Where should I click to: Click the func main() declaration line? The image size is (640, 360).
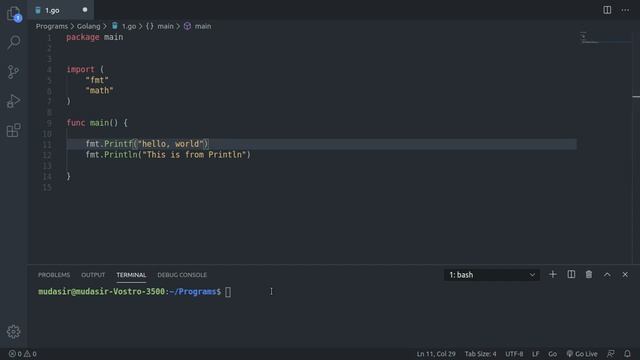tap(97, 123)
